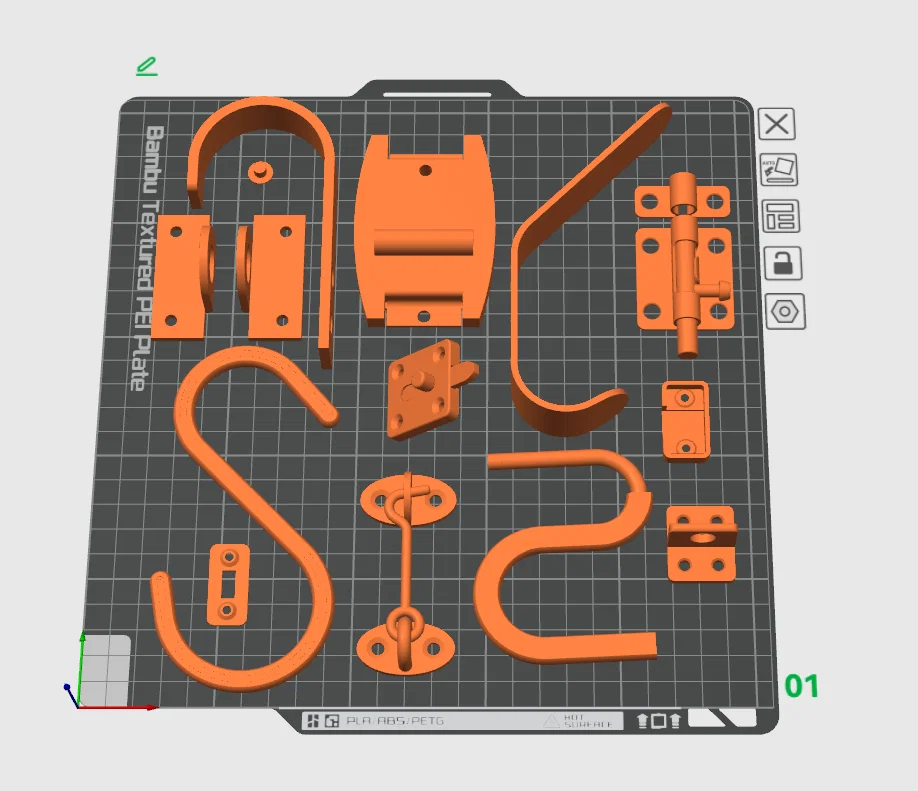Select the right rectangular bearing block model
This screenshot has width=918, height=791.
pos(270,277)
